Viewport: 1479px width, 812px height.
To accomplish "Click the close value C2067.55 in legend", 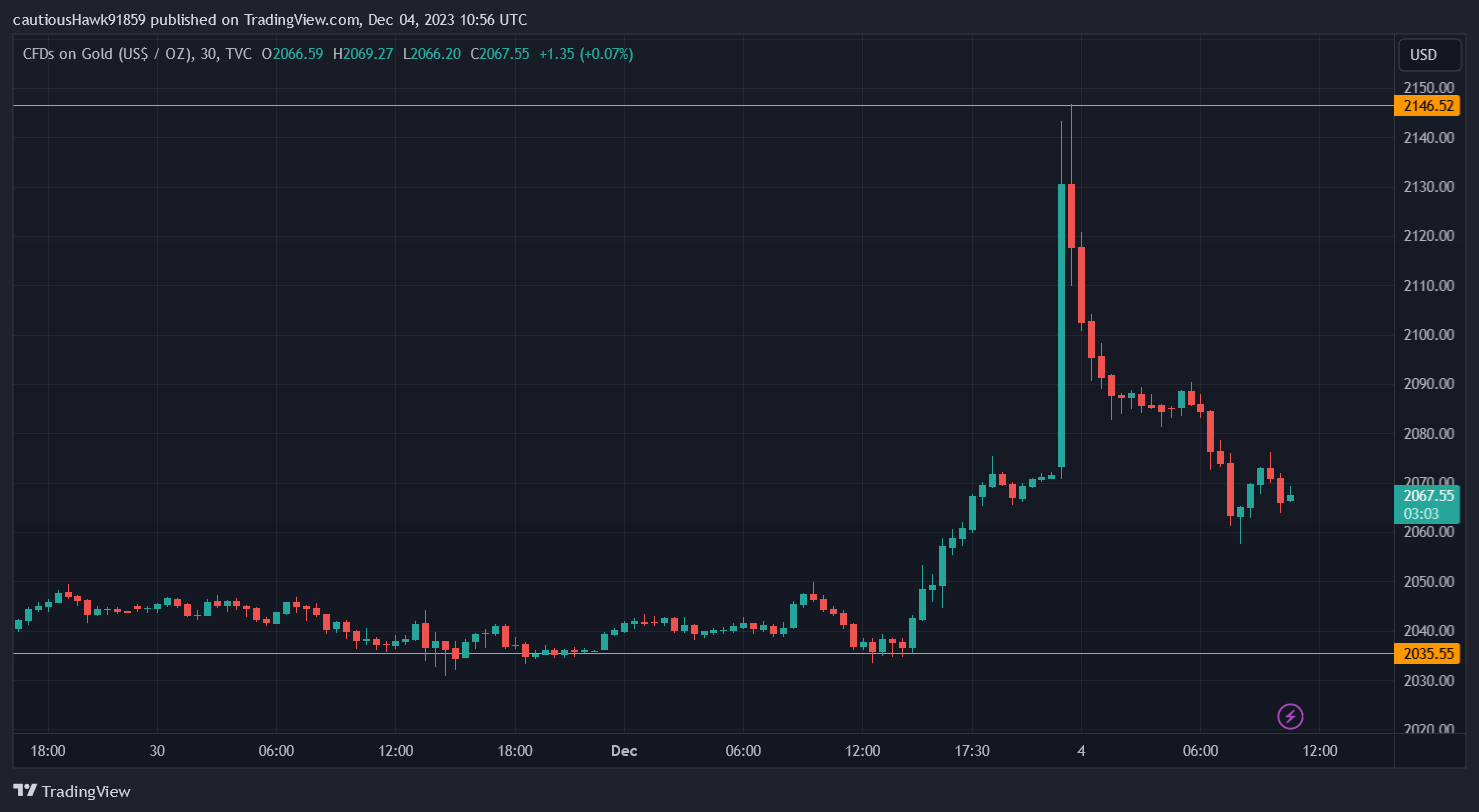I will [x=499, y=54].
